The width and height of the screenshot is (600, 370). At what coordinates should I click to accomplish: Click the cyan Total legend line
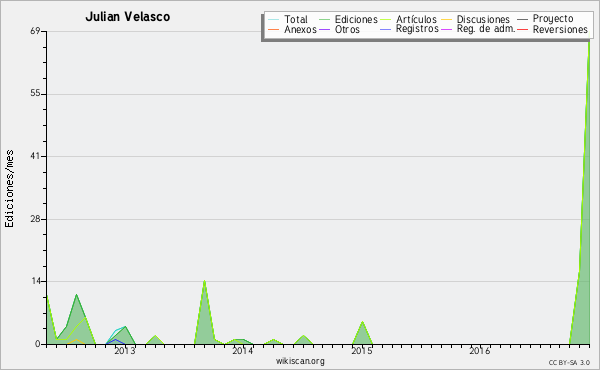click(x=274, y=20)
